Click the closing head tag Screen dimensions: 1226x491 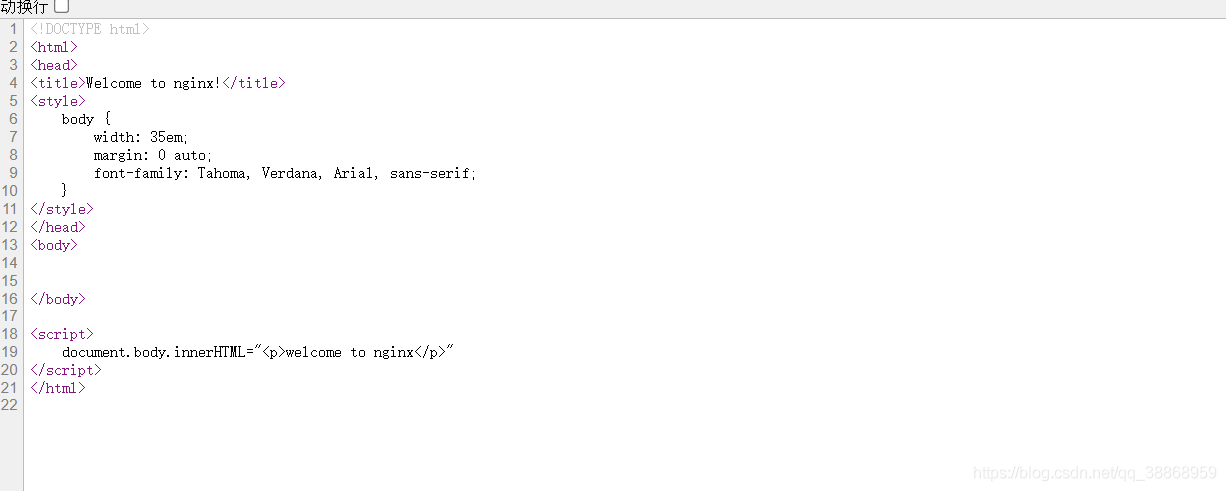58,227
